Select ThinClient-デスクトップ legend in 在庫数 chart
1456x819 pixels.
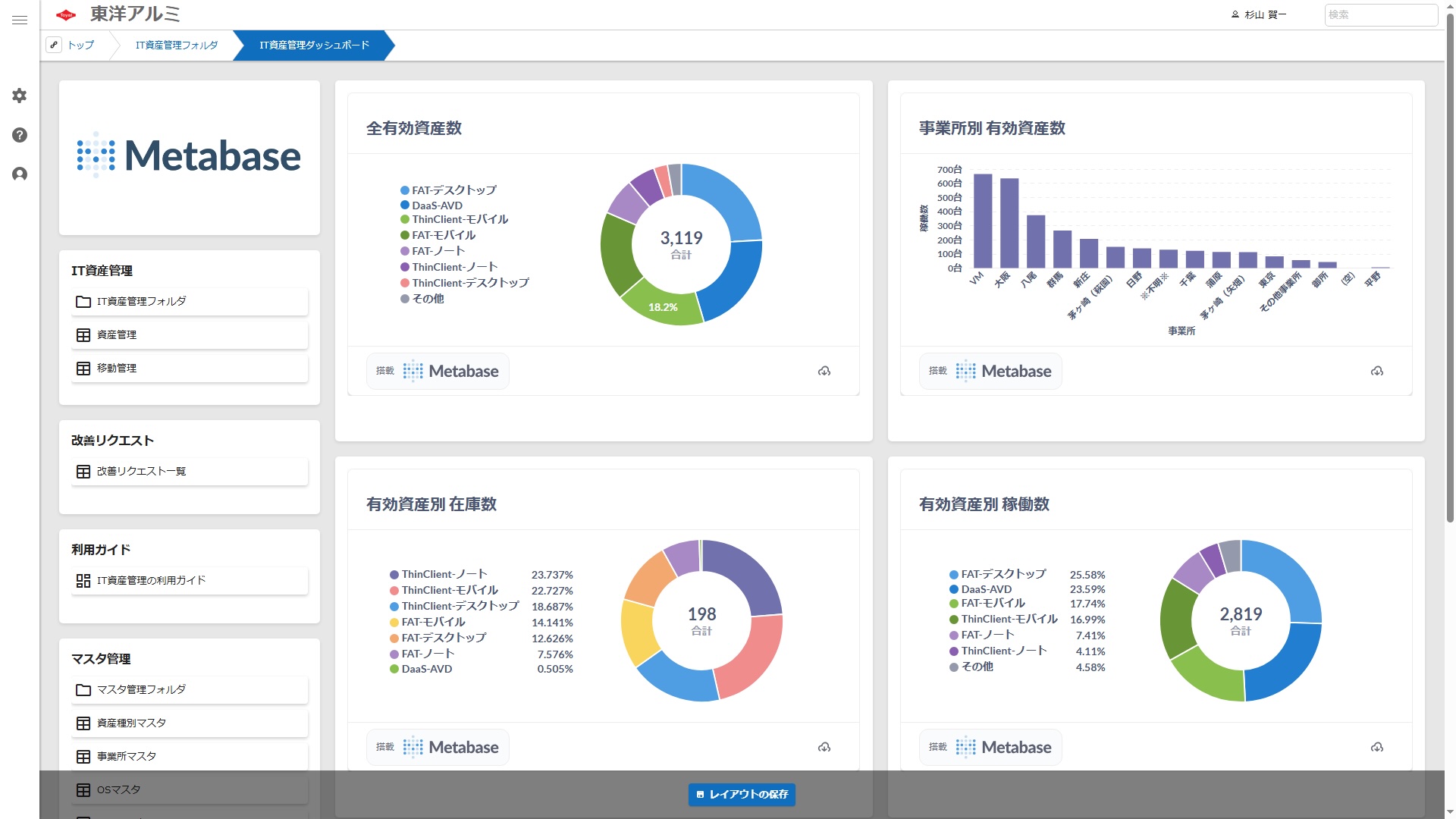454,606
